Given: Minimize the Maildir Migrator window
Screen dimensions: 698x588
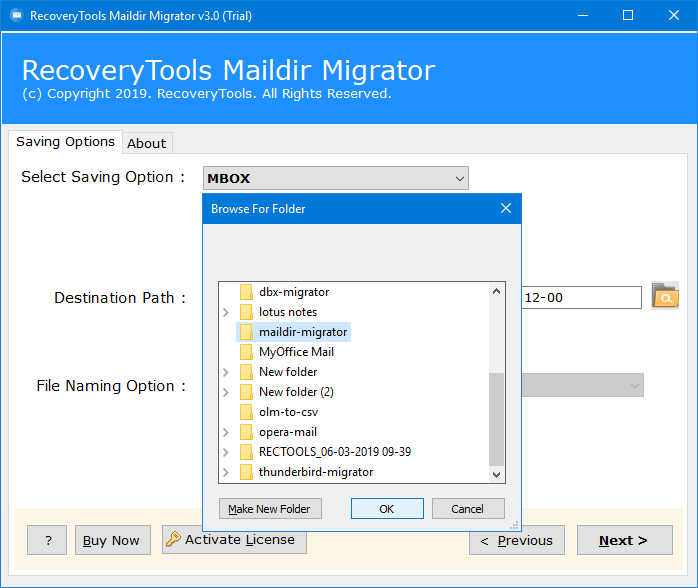Looking at the screenshot, I should point(583,16).
